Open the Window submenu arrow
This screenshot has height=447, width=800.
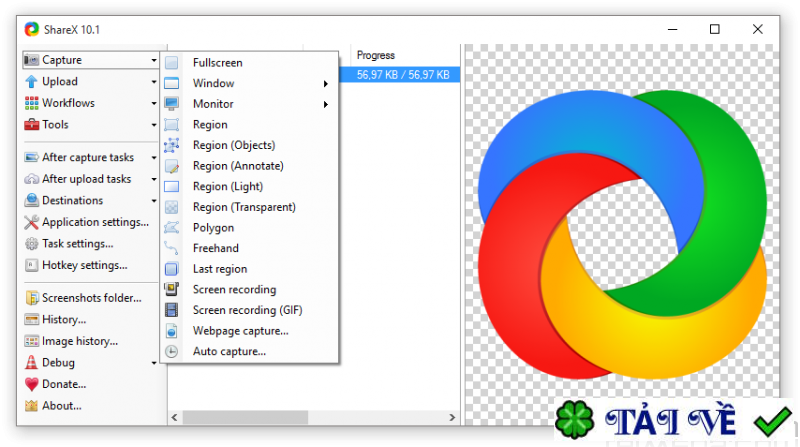click(326, 84)
